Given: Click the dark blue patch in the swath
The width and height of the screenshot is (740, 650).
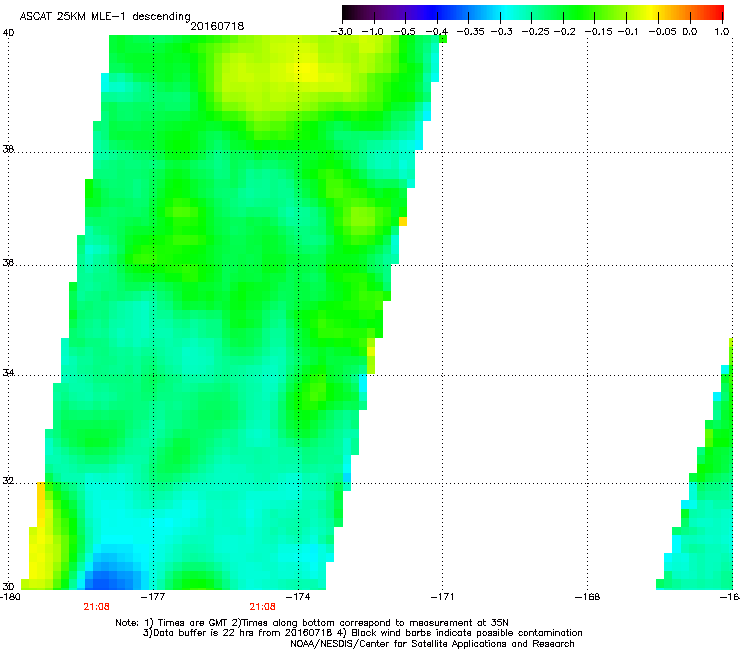Looking at the screenshot, I should pos(112,575).
